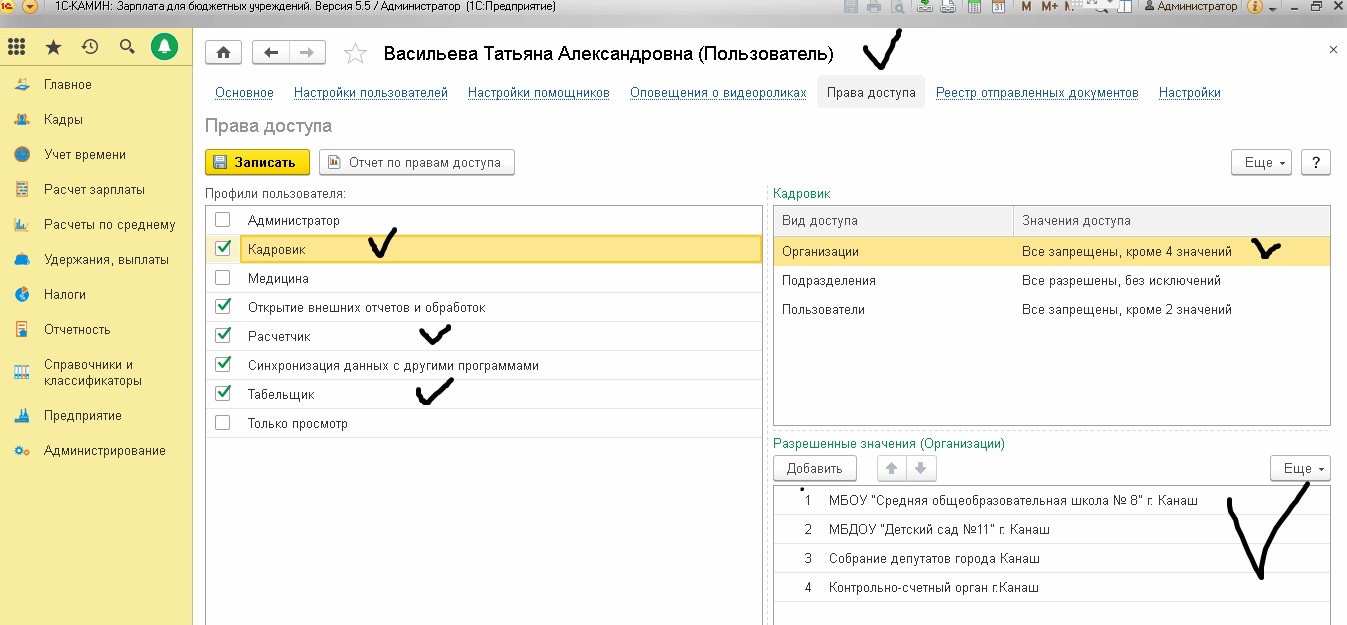Screen dimensions: 1347x625
Task: Go to the Home page button
Action: pos(223,53)
